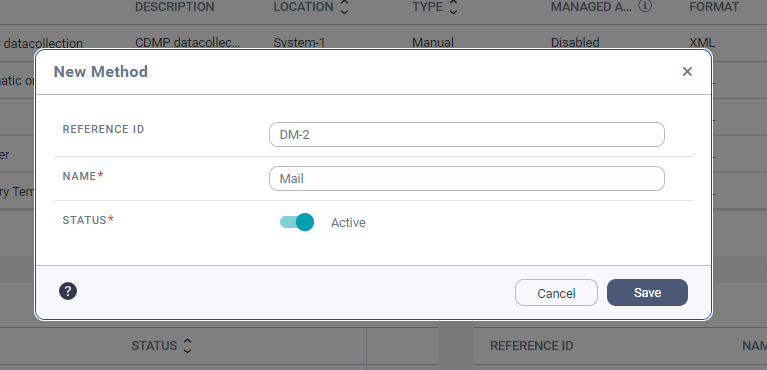Open the help question mark icon

(68, 291)
